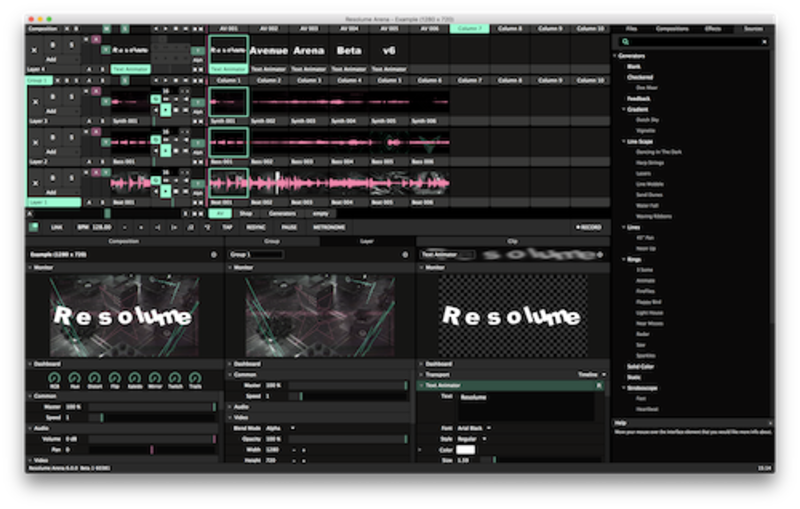Viewport: 800px width, 509px height.
Task: Close the Text Animator effect panel
Action: pyautogui.click(x=599, y=385)
